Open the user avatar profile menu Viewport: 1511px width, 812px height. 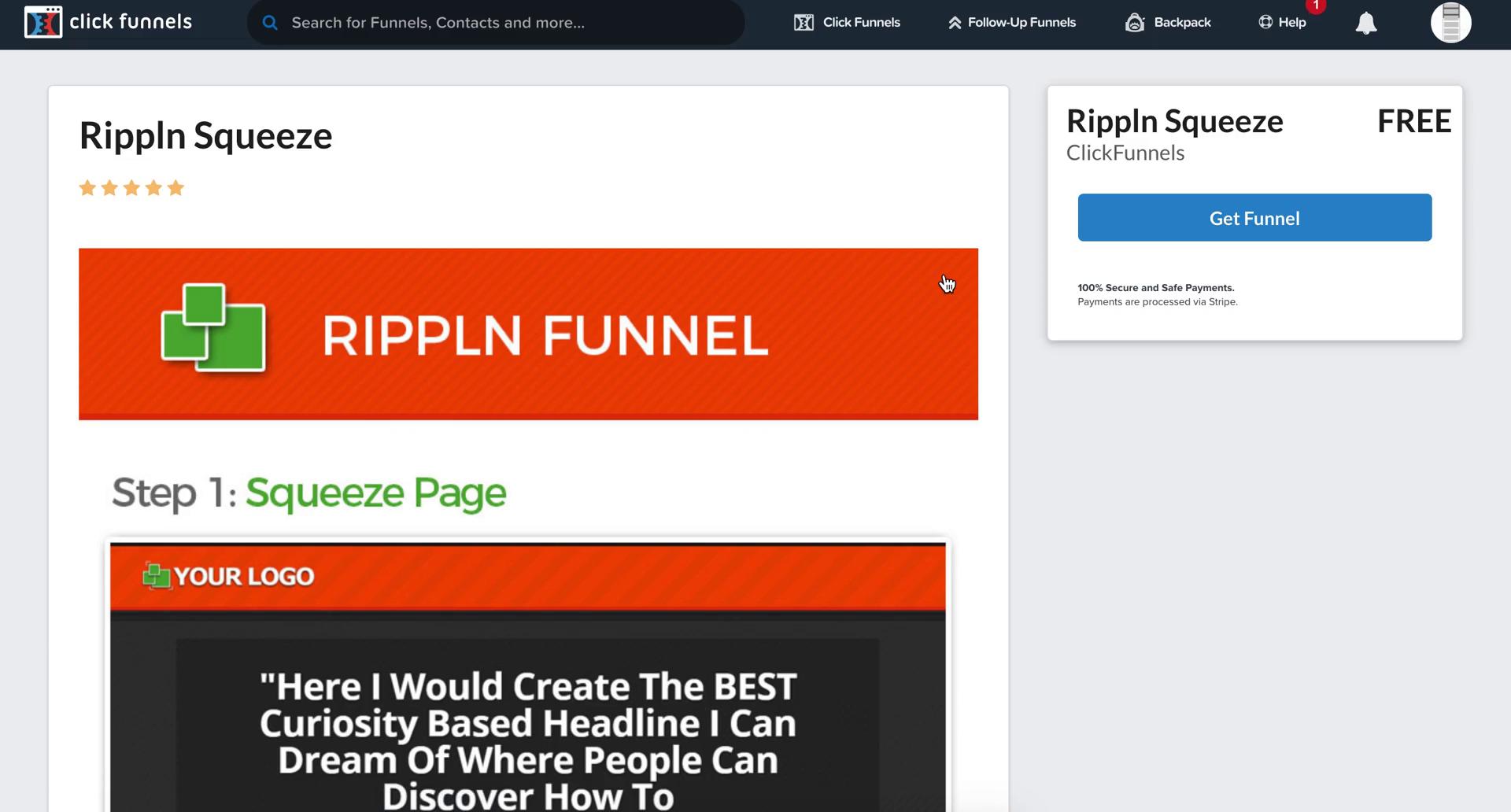(x=1451, y=22)
